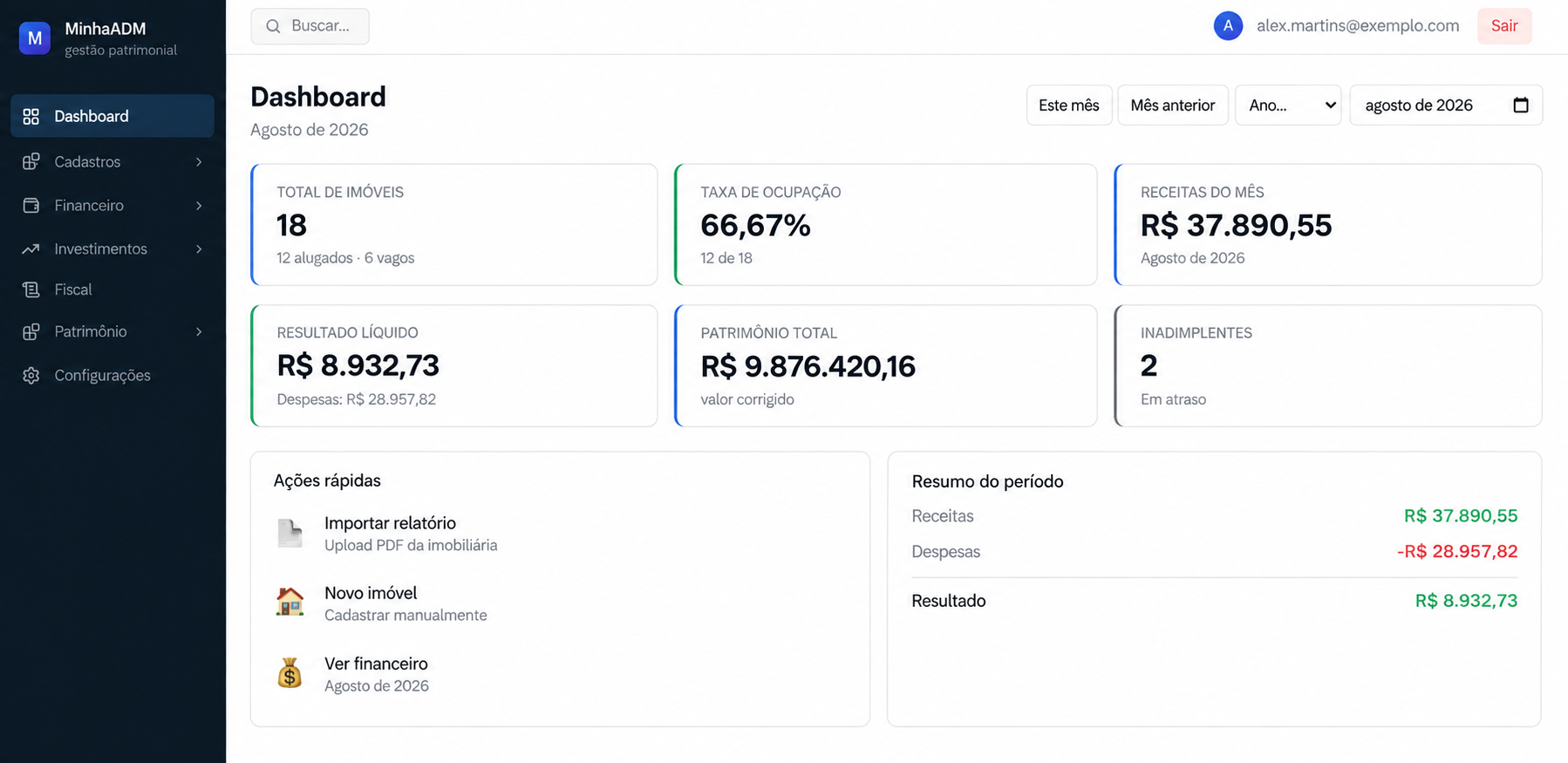The image size is (1568, 763).
Task: Click the MinhaADM logo icon
Action: [35, 38]
